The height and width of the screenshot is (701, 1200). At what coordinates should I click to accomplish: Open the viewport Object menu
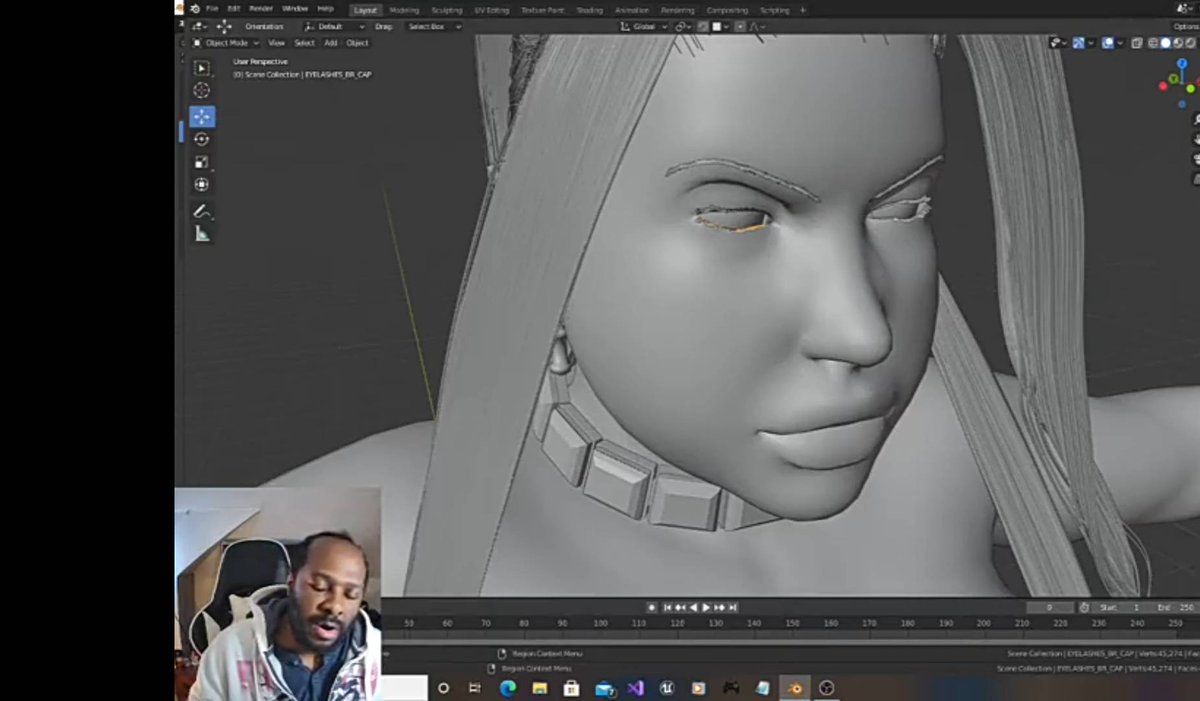(x=357, y=43)
